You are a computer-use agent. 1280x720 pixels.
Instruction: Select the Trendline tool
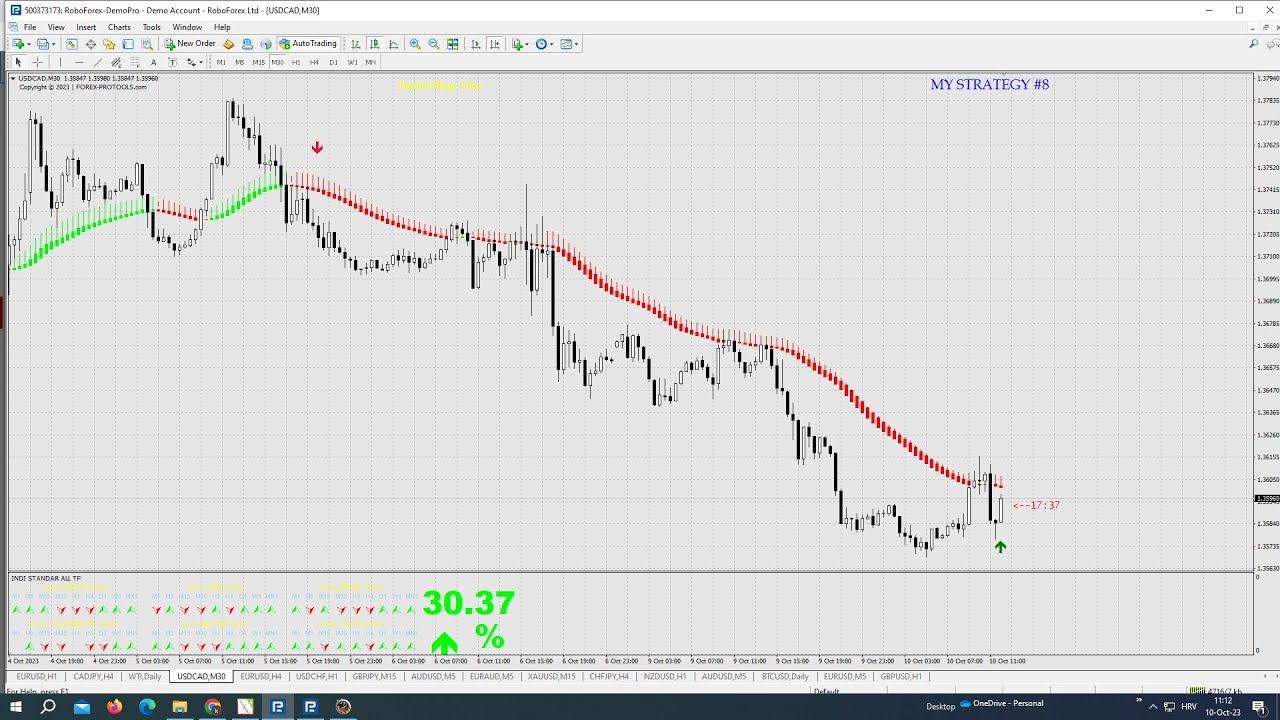[97, 62]
